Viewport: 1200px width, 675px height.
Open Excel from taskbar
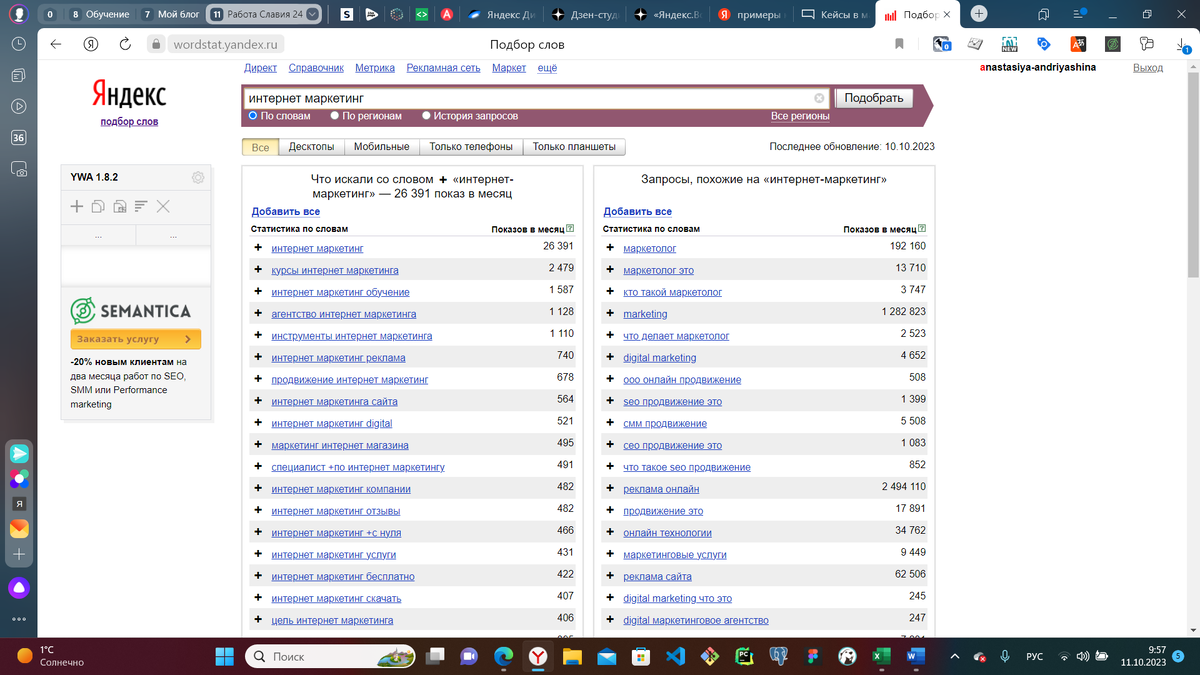tap(882, 656)
